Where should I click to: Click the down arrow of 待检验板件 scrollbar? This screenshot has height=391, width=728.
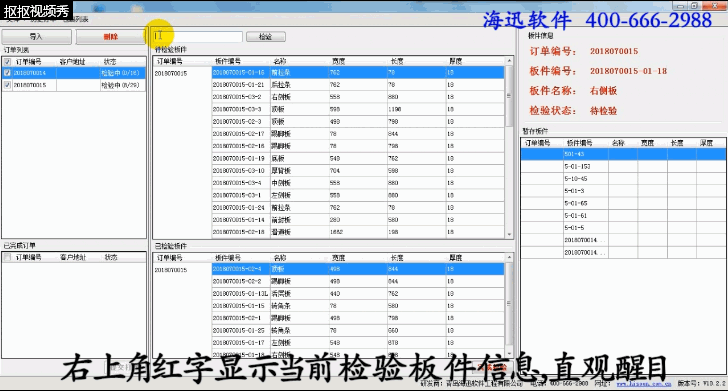click(x=509, y=235)
